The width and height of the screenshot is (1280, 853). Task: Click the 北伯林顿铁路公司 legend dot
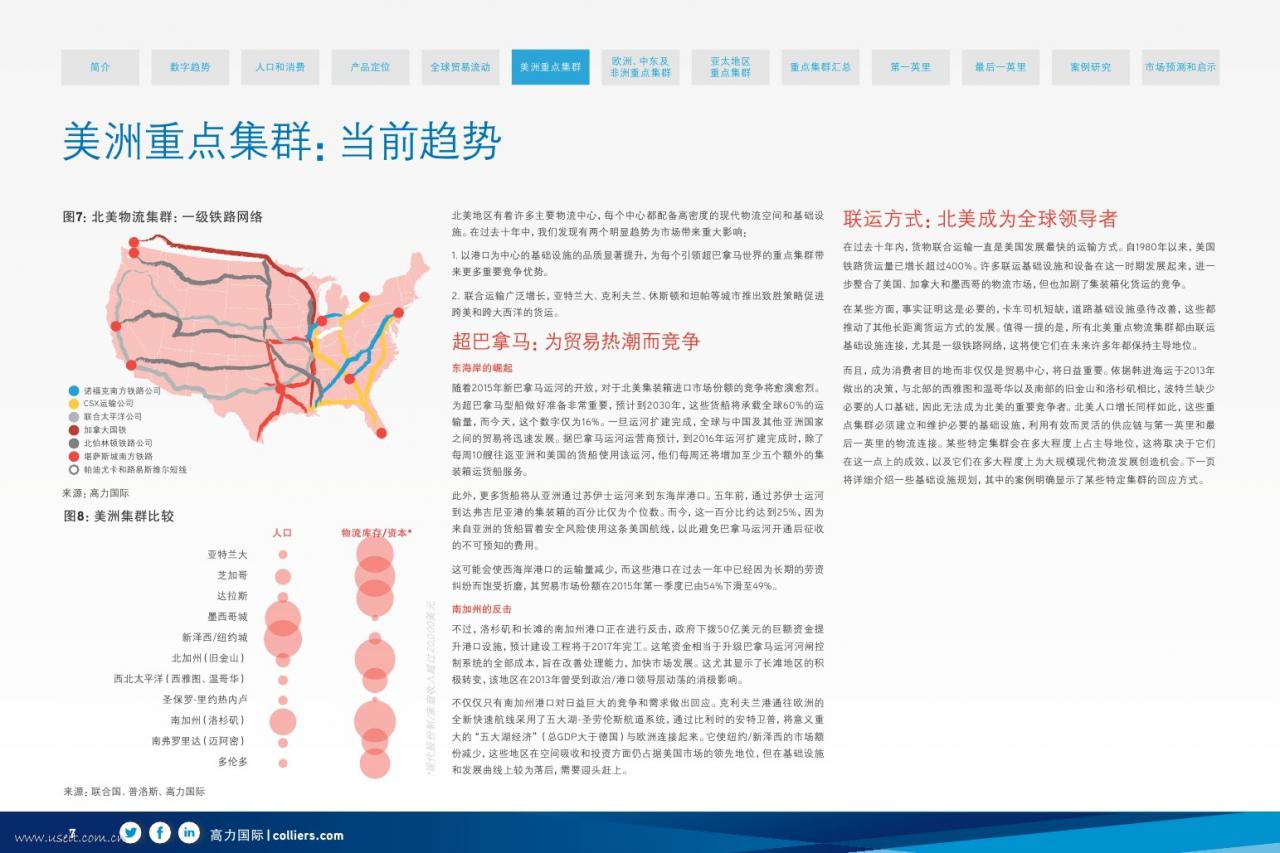(x=74, y=443)
